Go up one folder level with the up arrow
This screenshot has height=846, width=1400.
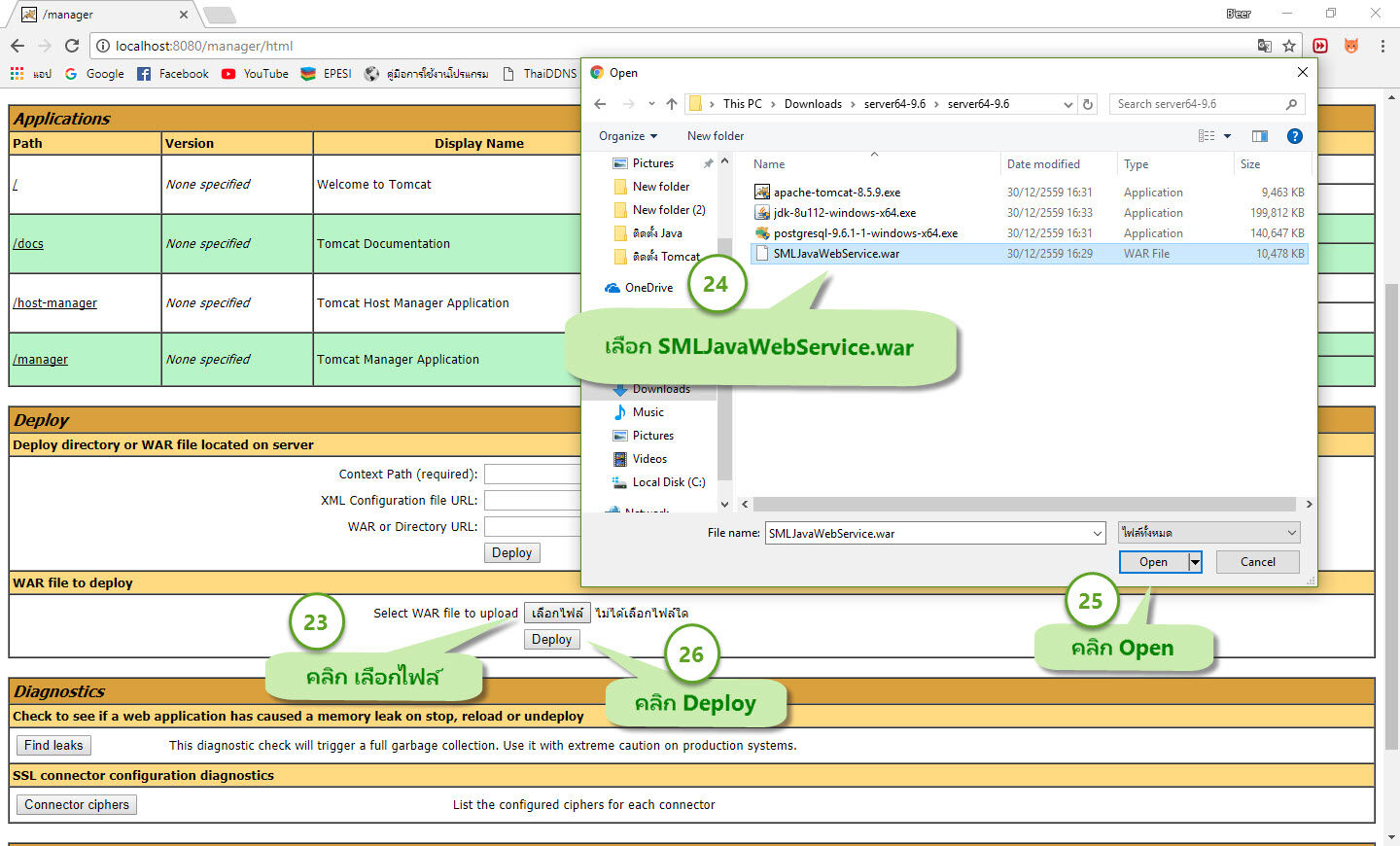(x=672, y=104)
